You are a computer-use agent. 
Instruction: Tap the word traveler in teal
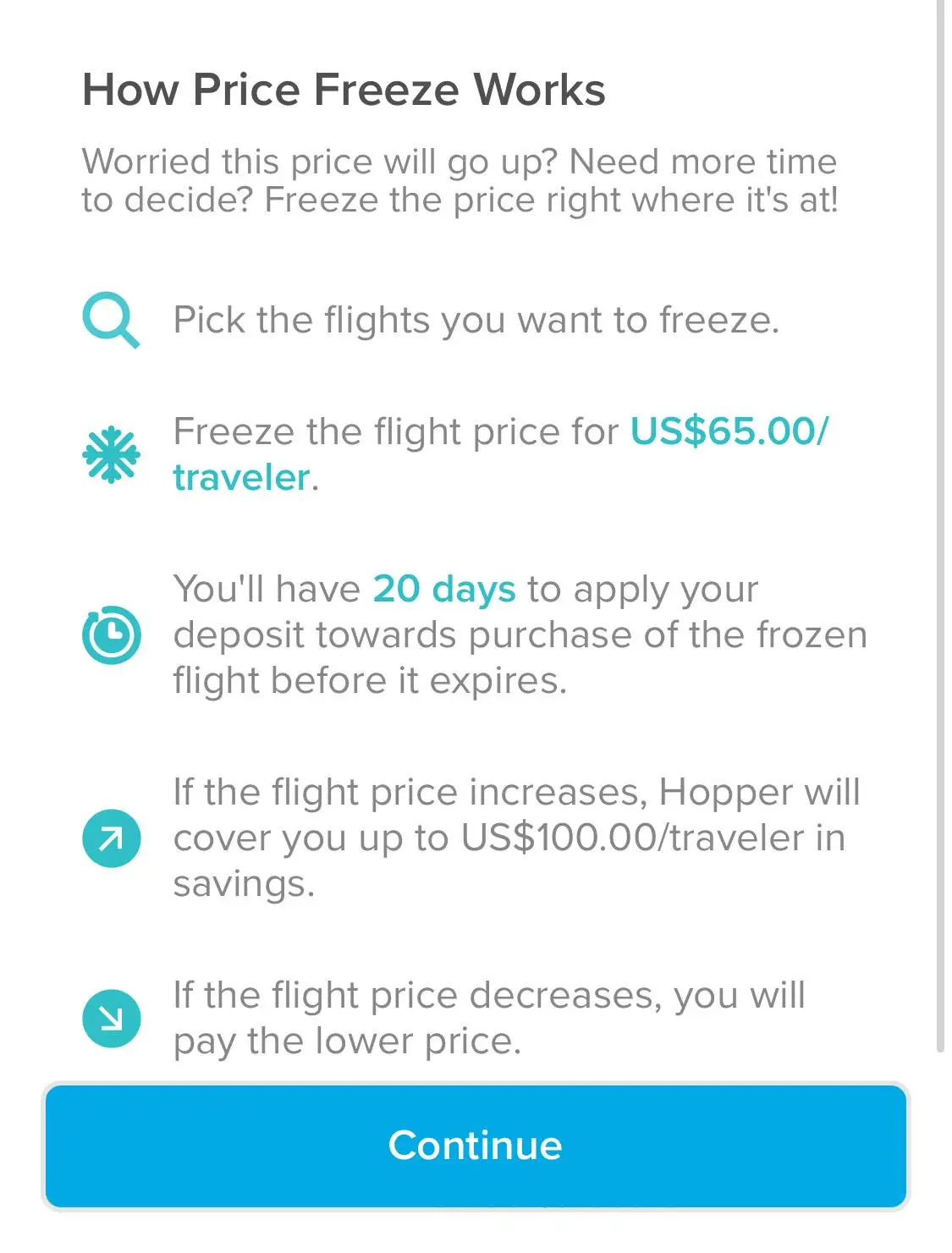(242, 478)
